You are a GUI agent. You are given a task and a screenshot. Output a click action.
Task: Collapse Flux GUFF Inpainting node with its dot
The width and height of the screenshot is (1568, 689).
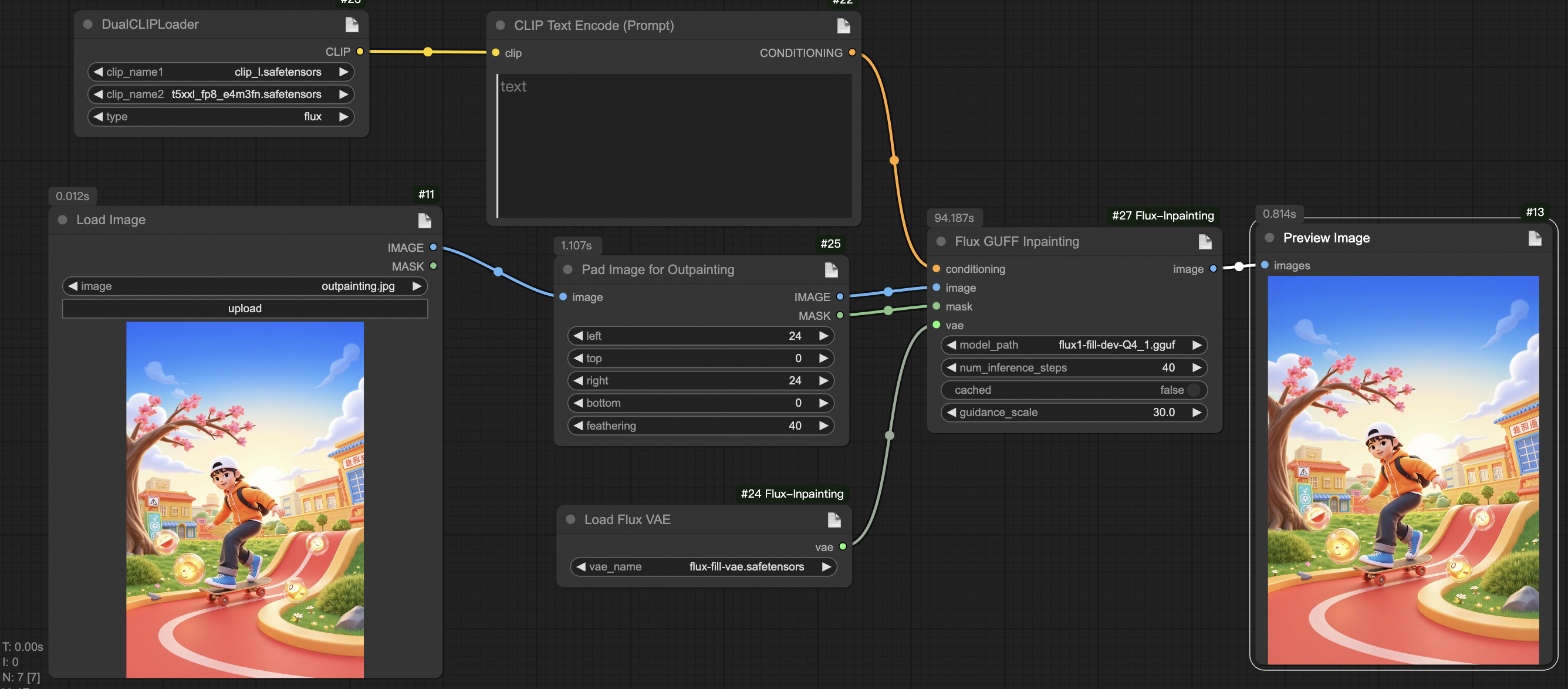(x=941, y=242)
